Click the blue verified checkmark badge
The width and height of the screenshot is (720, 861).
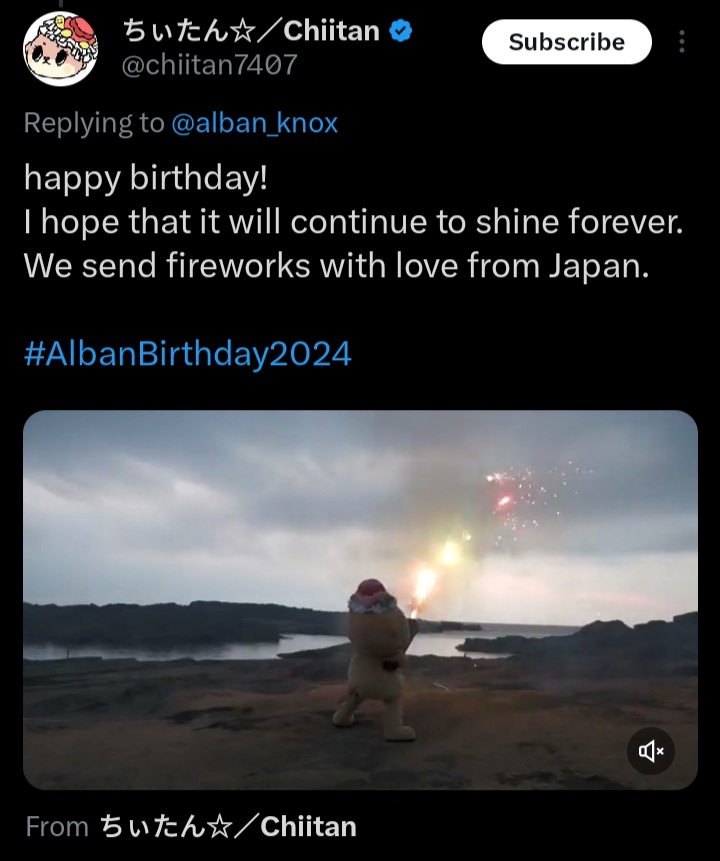tap(401, 31)
